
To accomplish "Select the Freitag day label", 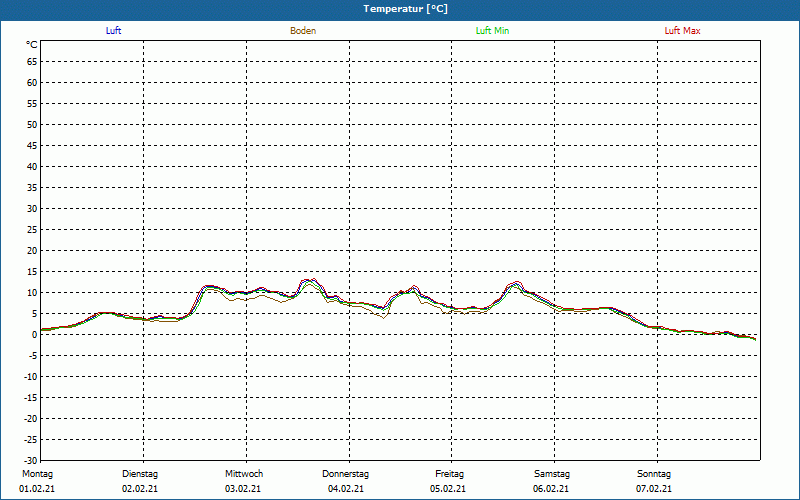I will 449,474.
